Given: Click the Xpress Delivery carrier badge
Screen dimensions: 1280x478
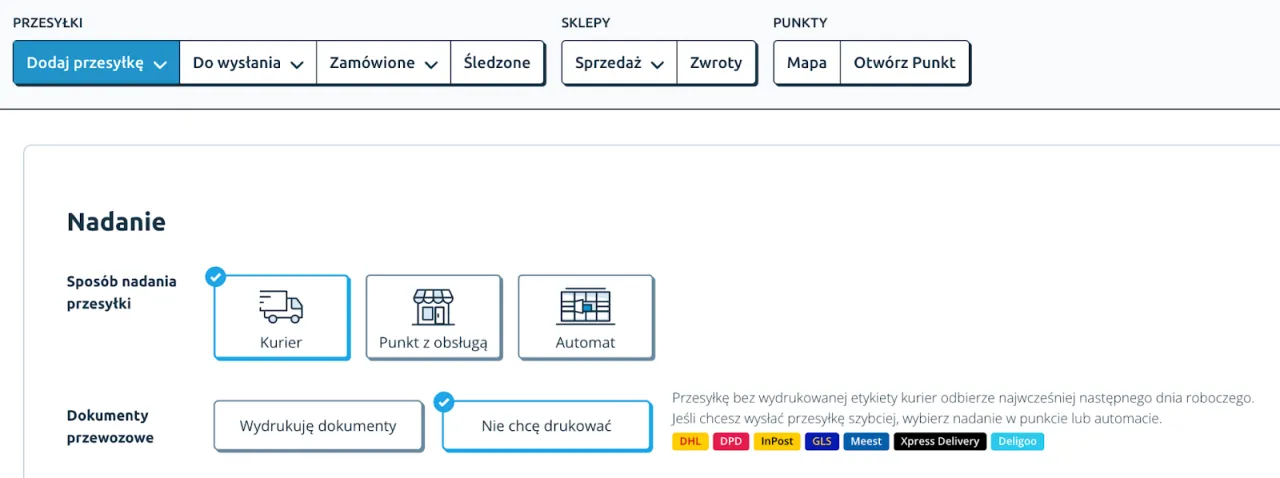Looking at the screenshot, I should click(939, 441).
